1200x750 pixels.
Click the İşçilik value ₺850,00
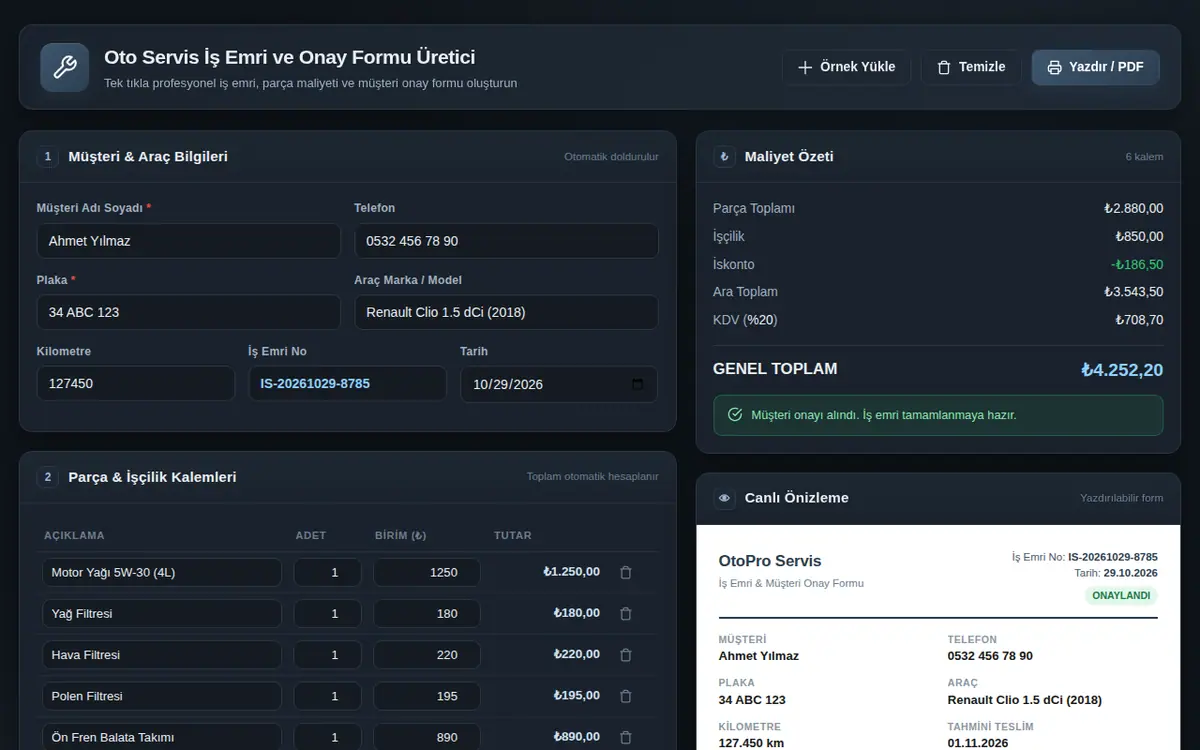pyautogui.click(x=1139, y=237)
